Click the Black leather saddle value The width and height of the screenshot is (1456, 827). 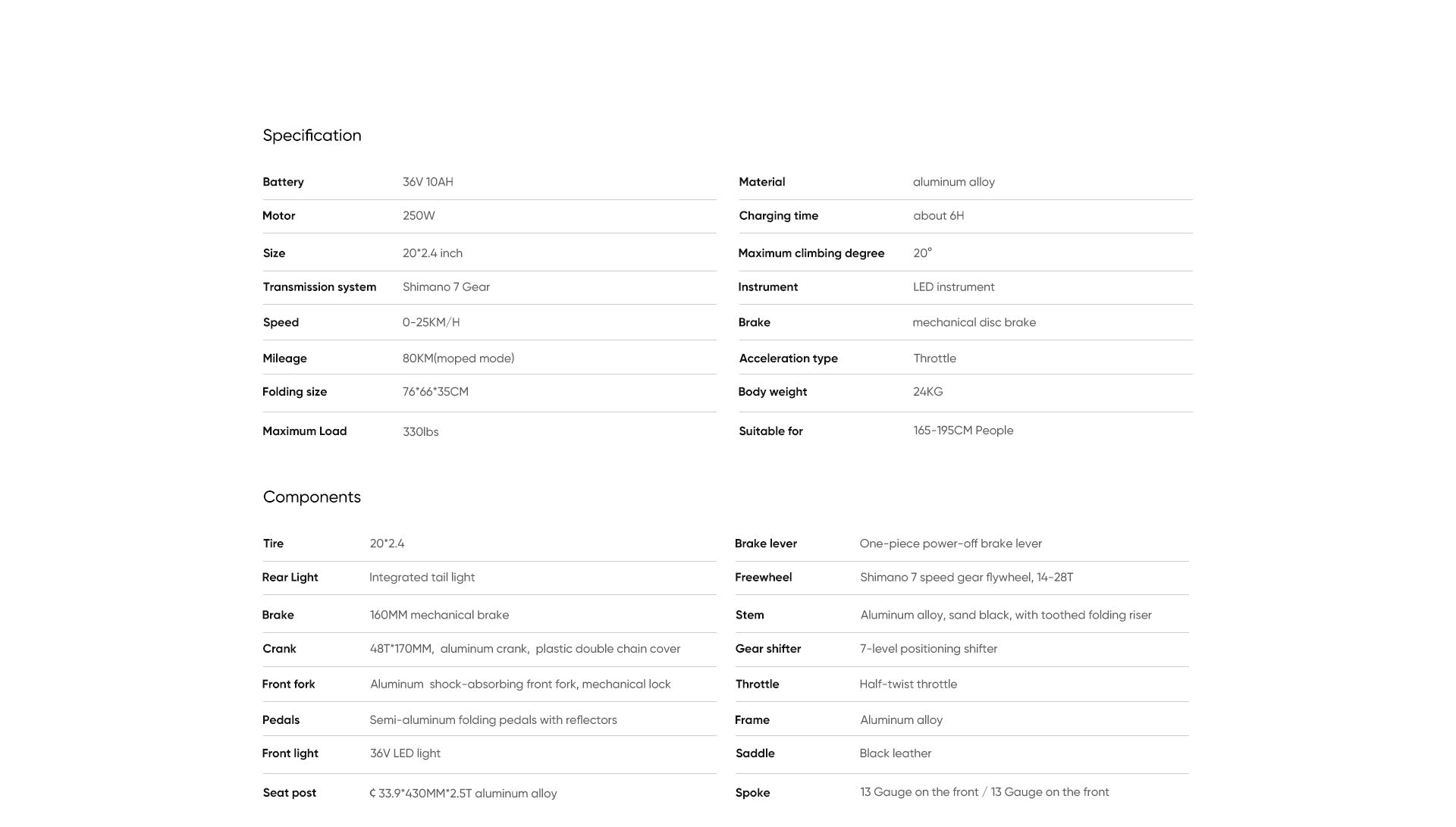coord(895,753)
